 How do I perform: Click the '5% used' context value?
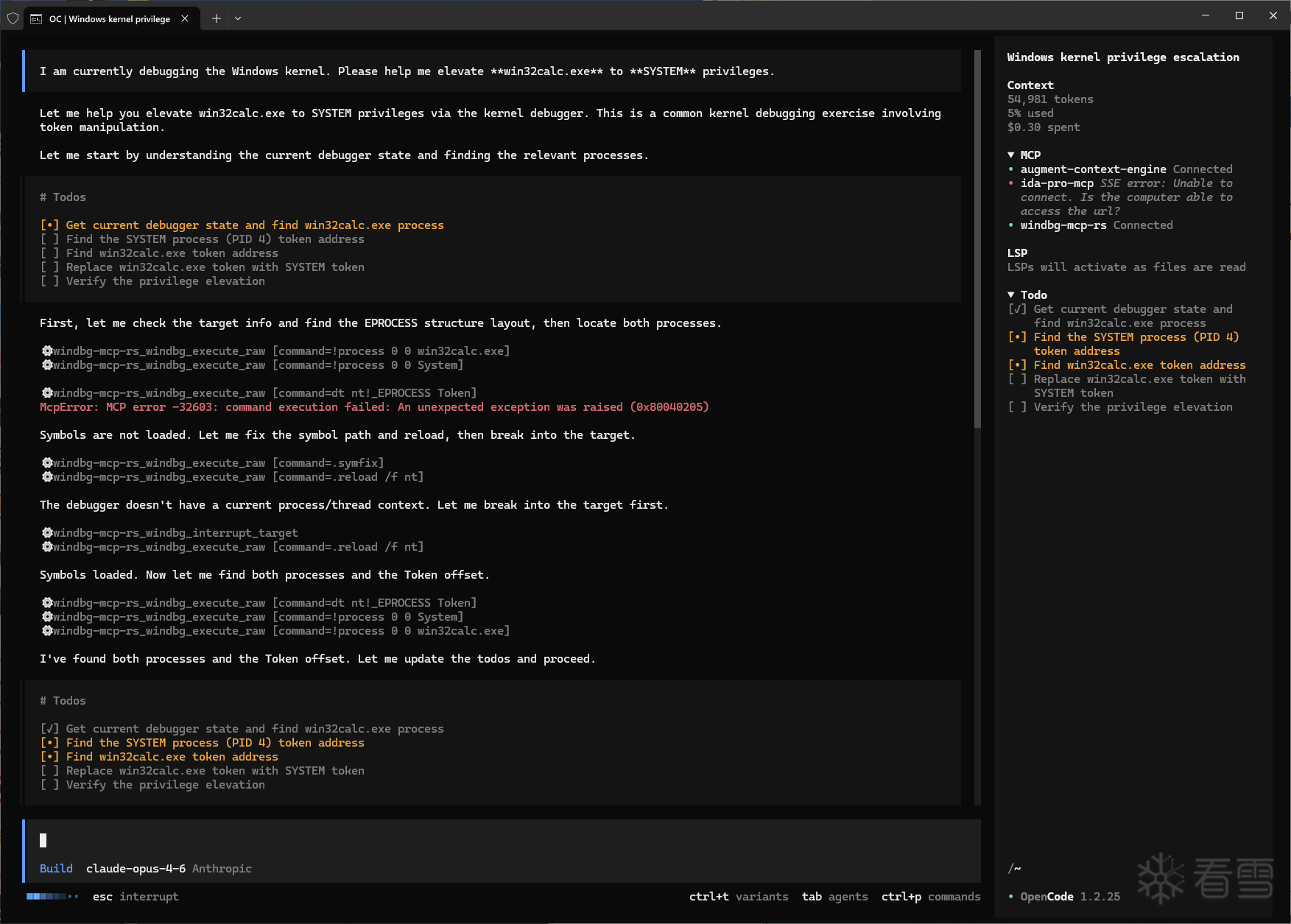1030,113
